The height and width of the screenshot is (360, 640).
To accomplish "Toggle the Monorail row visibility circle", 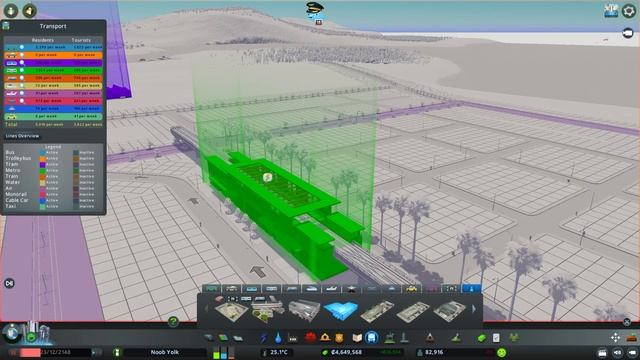I will [x=22, y=101].
